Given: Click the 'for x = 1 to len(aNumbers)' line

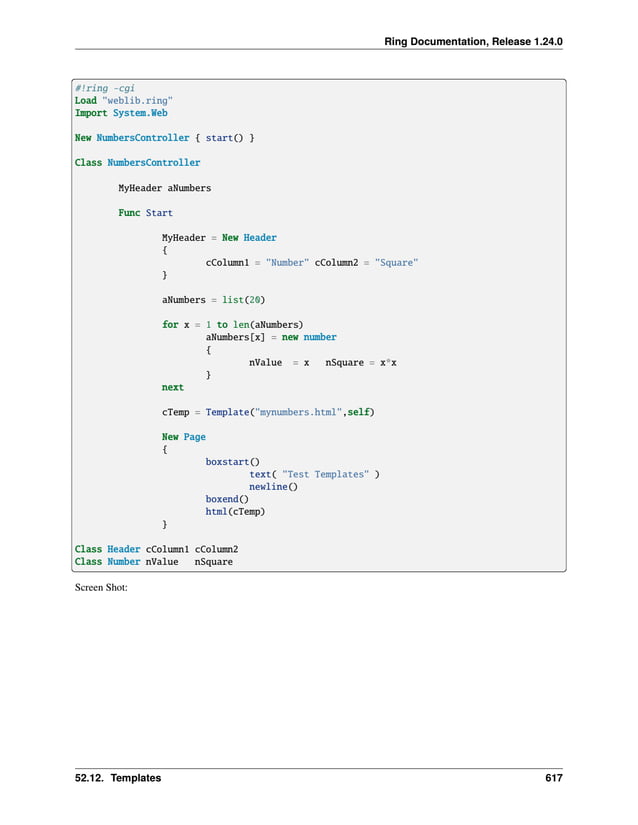Looking at the screenshot, I should (x=232, y=325).
